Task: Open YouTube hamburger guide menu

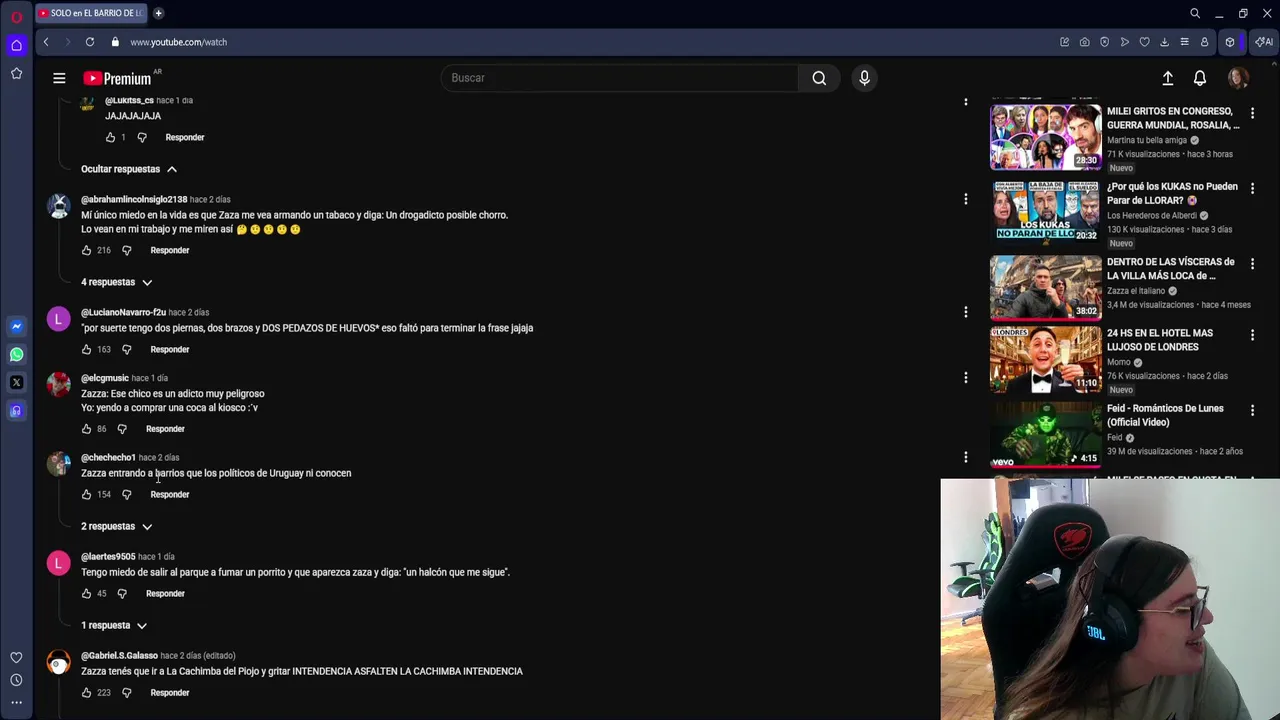Action: tap(59, 78)
